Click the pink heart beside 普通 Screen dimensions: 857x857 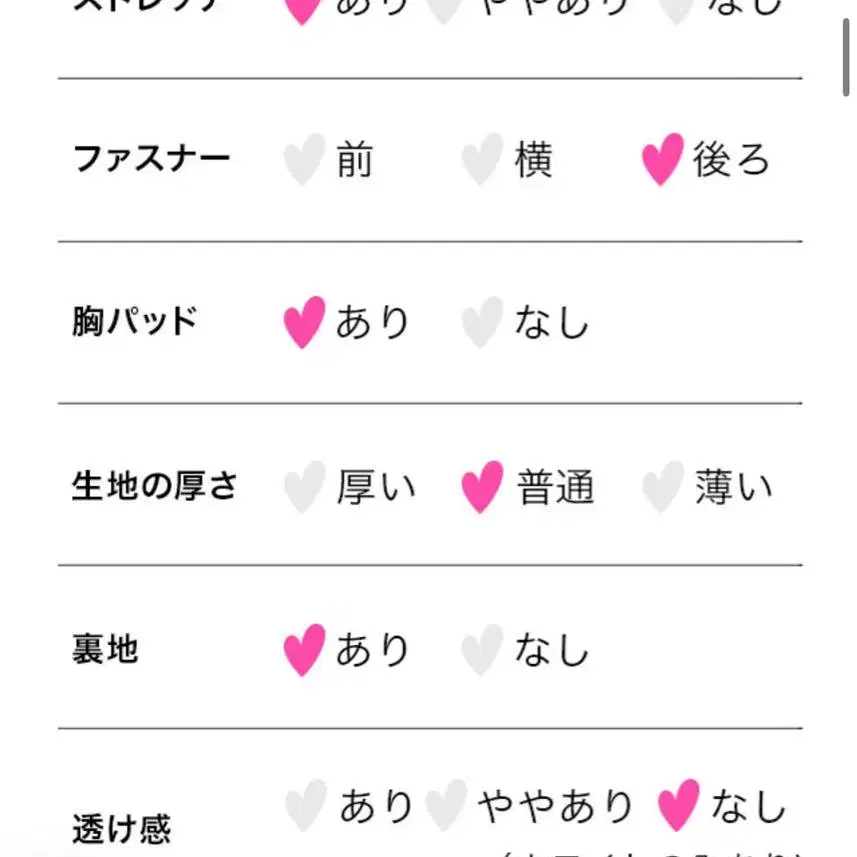pyautogui.click(x=483, y=486)
